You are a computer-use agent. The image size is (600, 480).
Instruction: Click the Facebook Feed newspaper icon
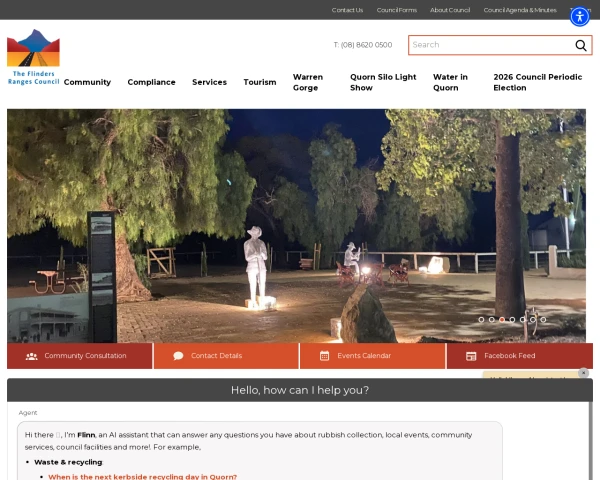(x=471, y=356)
